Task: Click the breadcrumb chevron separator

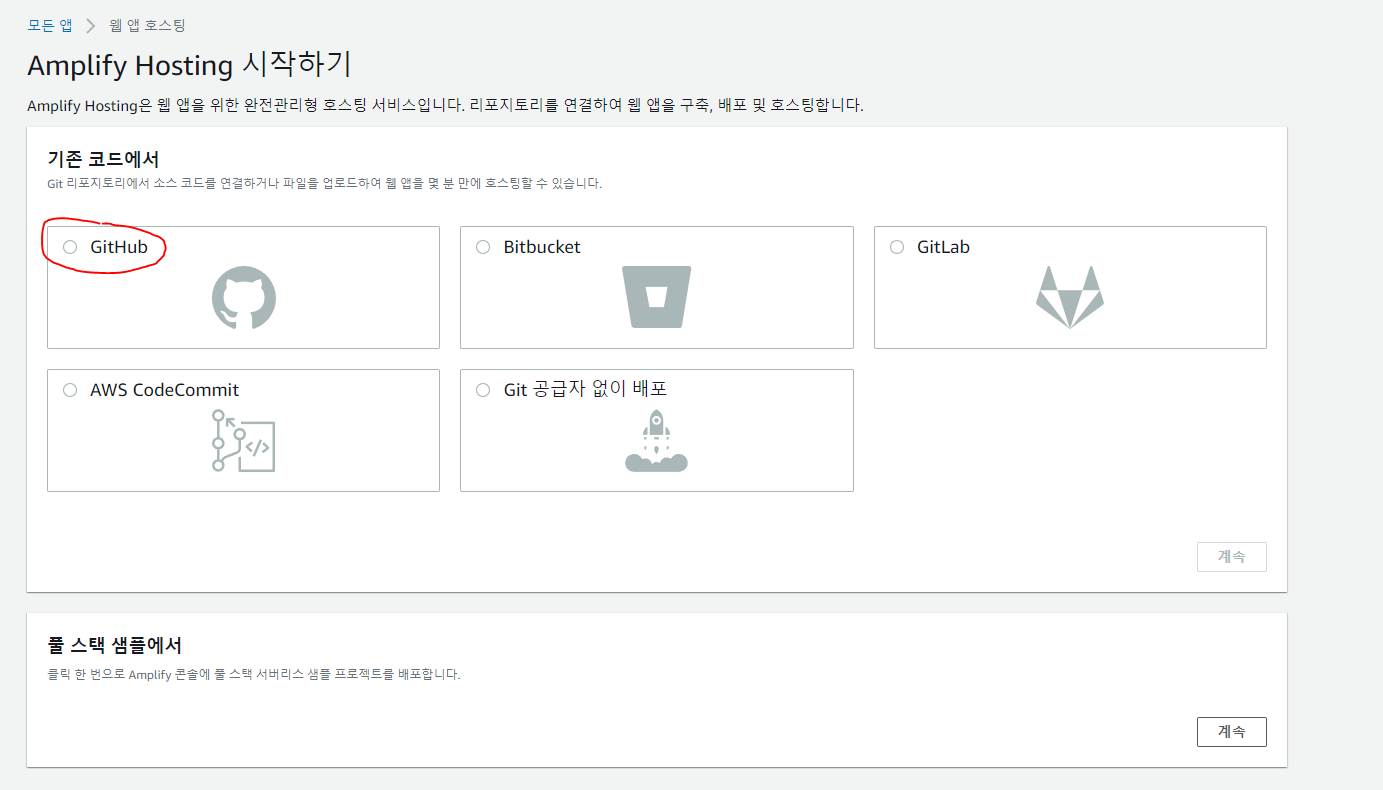Action: tap(91, 25)
